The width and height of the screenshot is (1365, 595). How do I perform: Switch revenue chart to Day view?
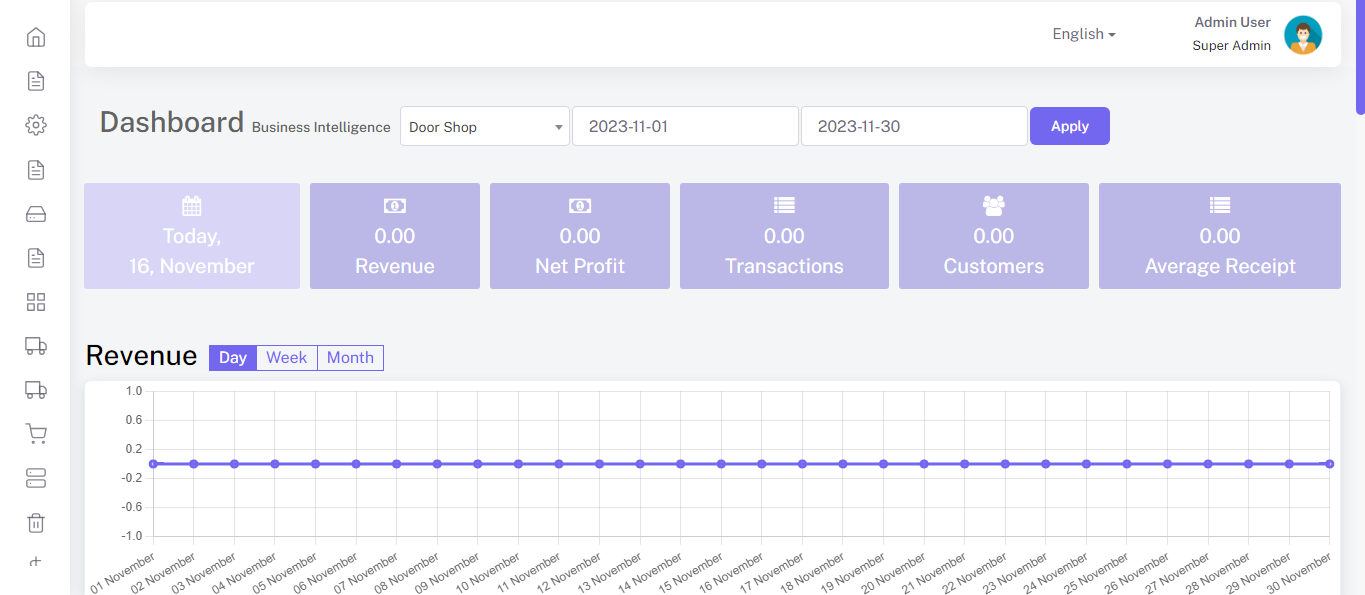[233, 358]
